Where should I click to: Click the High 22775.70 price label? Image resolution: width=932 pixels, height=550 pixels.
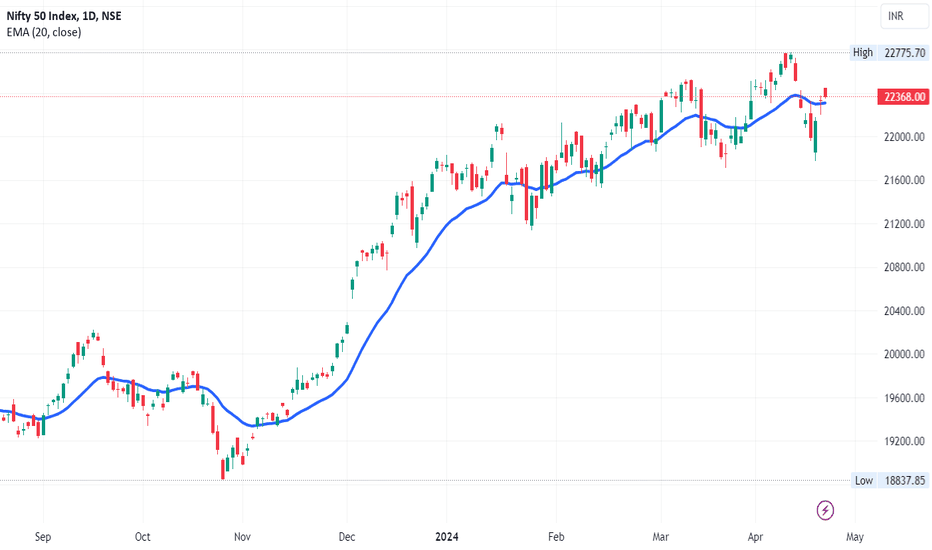click(889, 52)
